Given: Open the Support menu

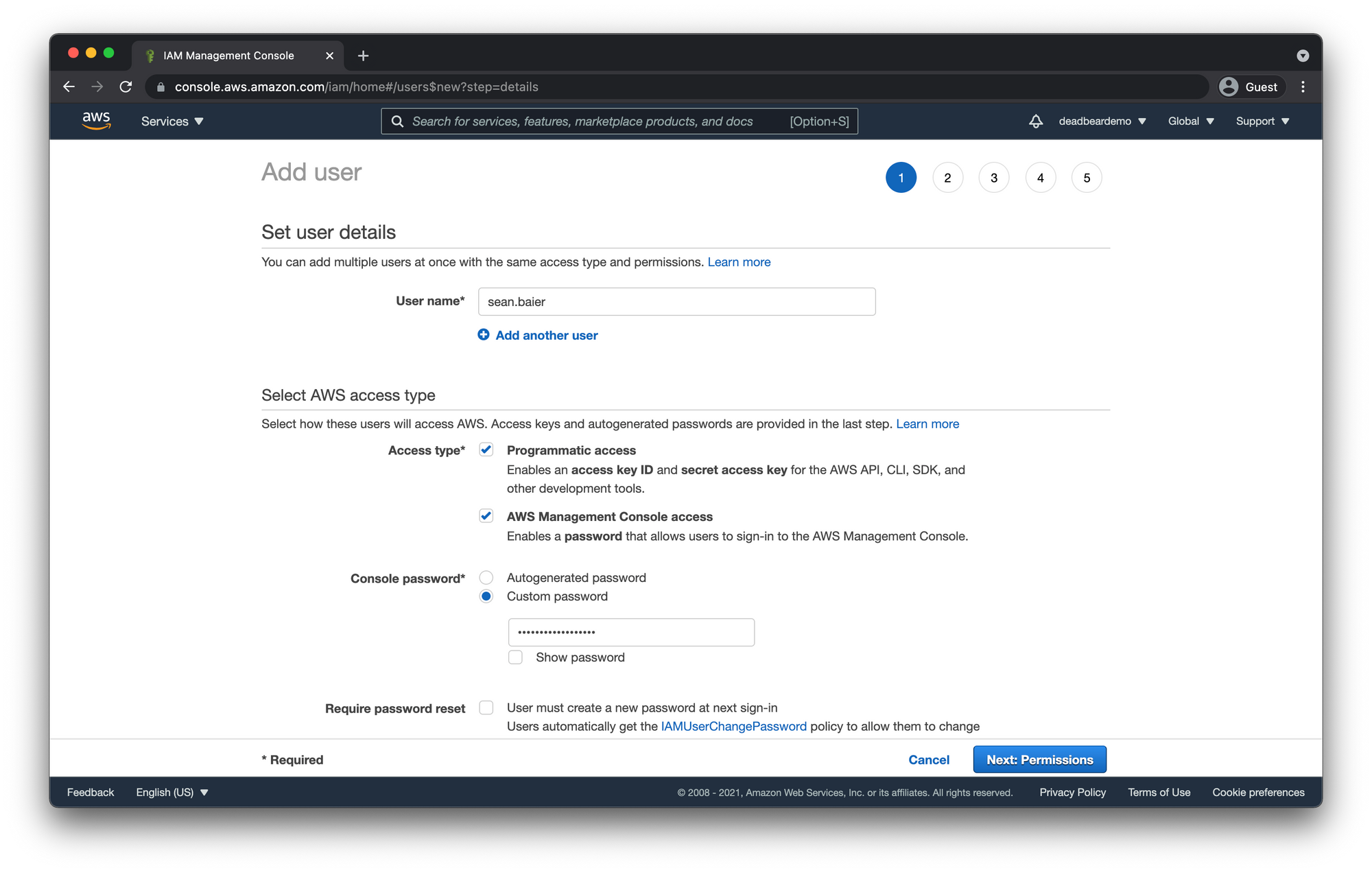Looking at the screenshot, I should 1262,121.
